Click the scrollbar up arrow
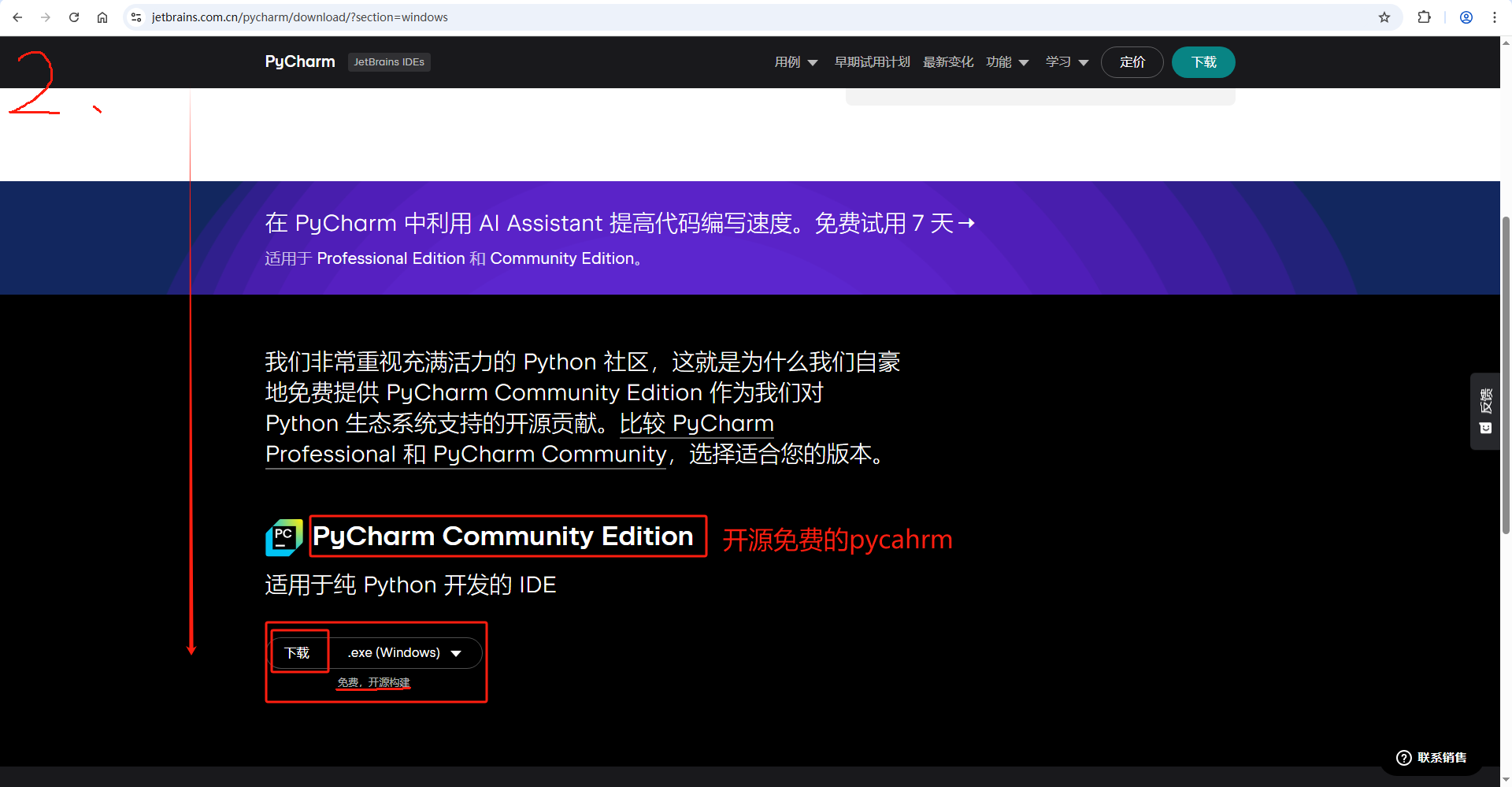The width and height of the screenshot is (1512, 787). (1506, 43)
